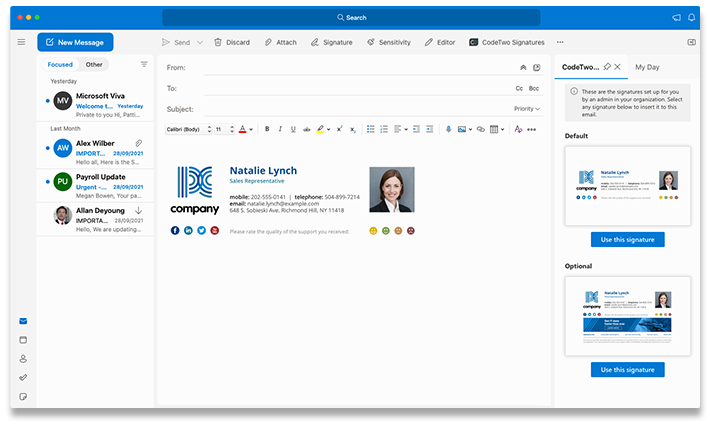The width and height of the screenshot is (710, 426).
Task: Switch to Focused inbox tab
Action: click(60, 65)
